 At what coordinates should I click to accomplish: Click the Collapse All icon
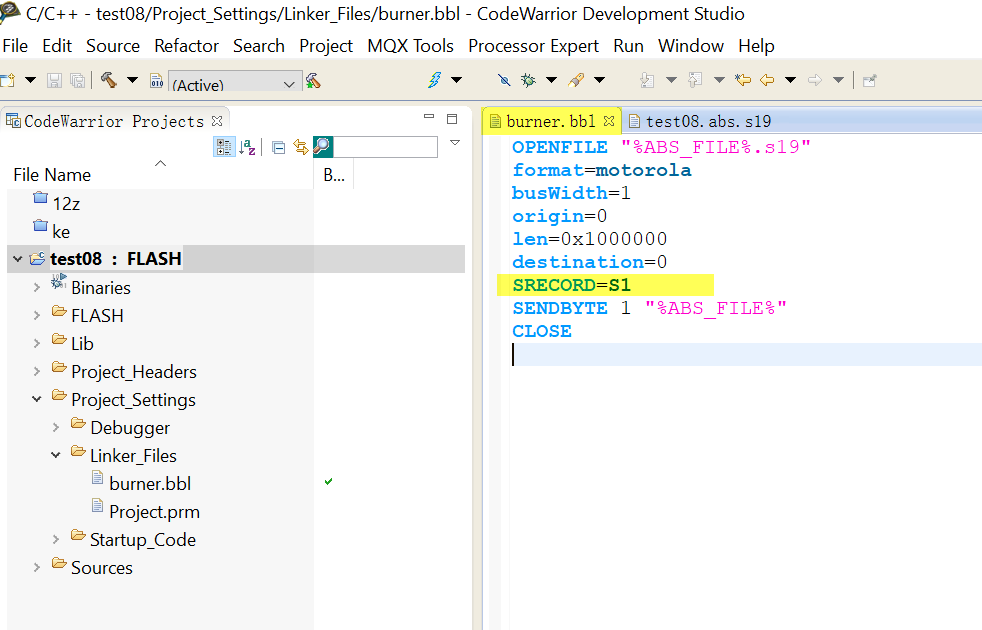coord(279,147)
